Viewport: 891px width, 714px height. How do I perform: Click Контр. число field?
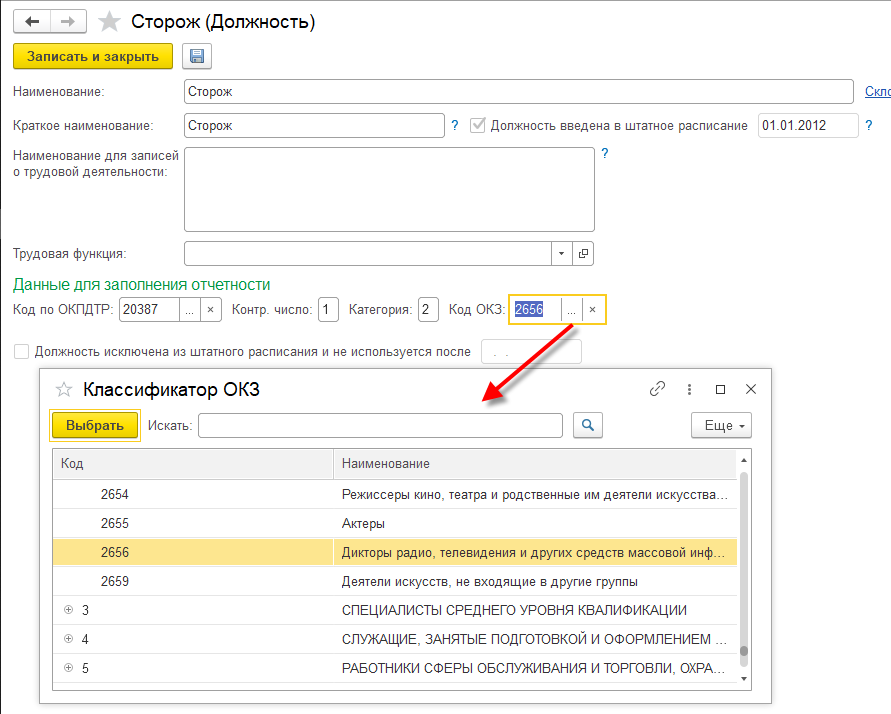328,310
